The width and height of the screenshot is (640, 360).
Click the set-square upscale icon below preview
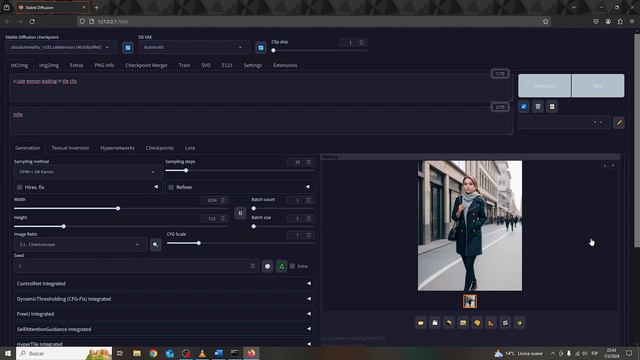click(491, 323)
